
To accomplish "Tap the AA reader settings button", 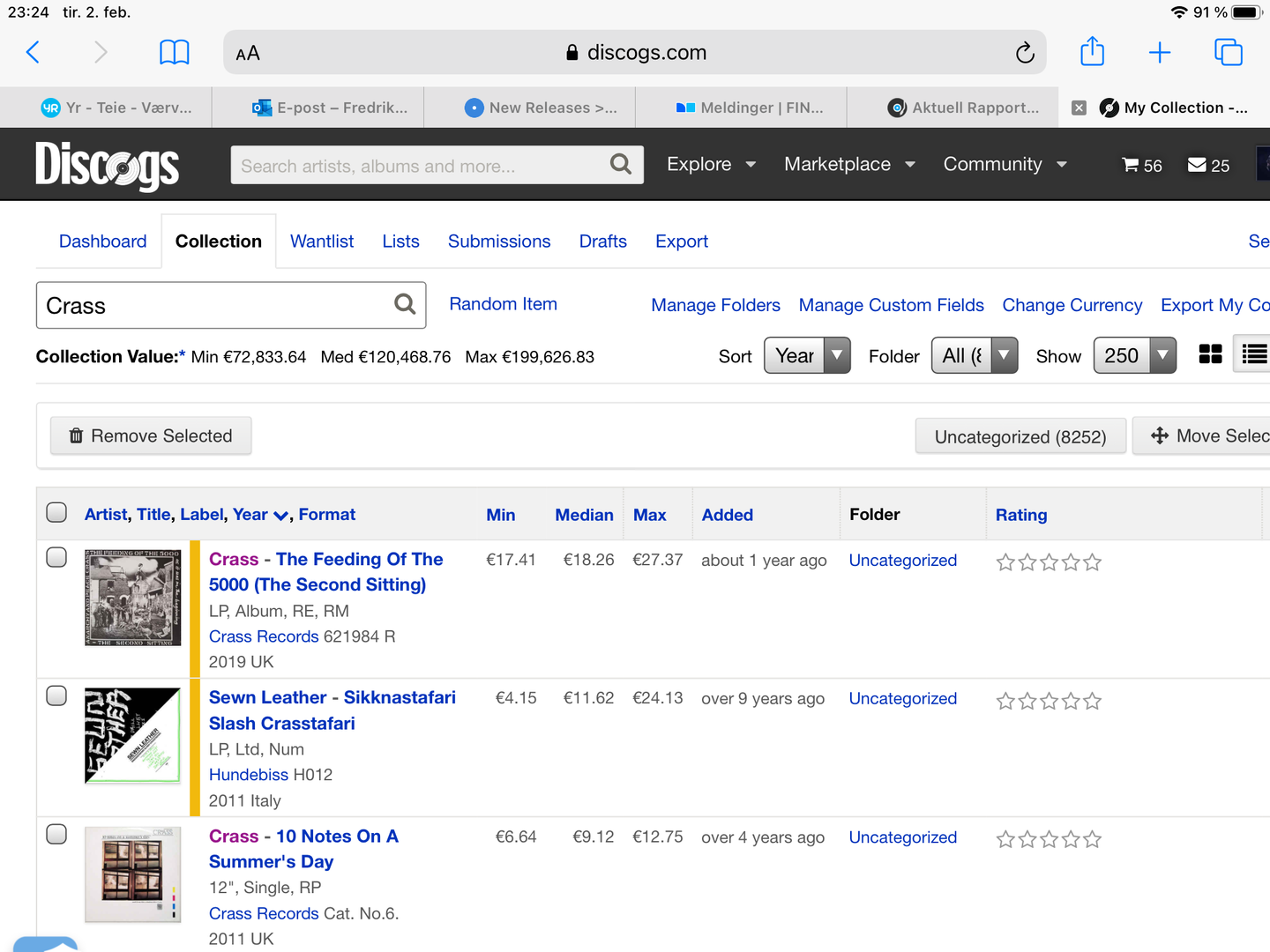I will pyautogui.click(x=248, y=53).
